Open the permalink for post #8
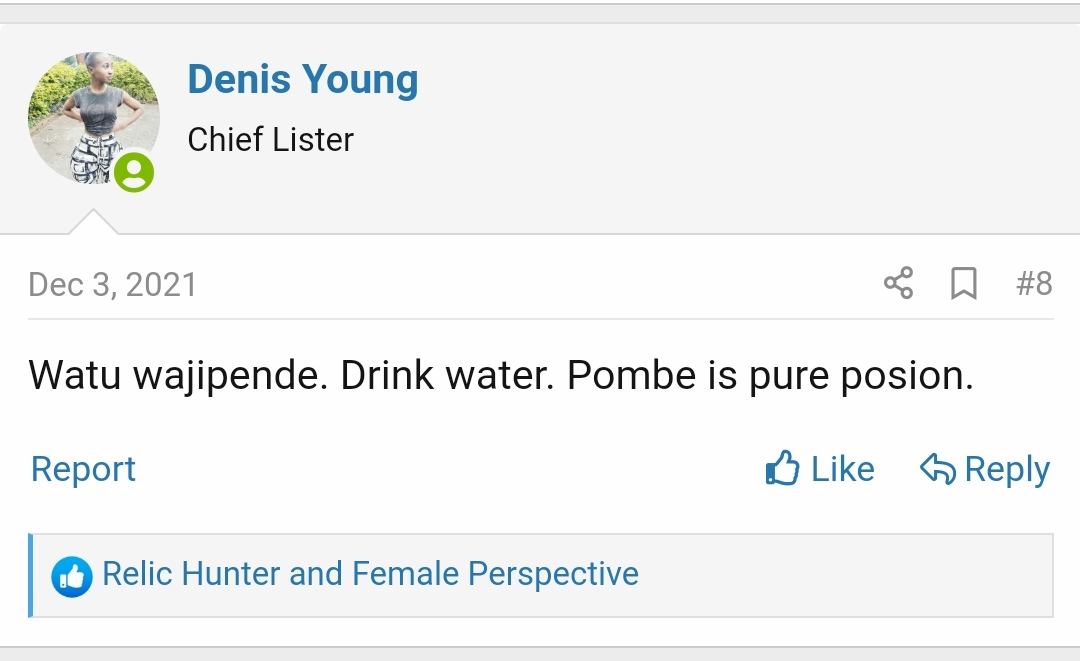The height and width of the screenshot is (661, 1080). point(1034,284)
